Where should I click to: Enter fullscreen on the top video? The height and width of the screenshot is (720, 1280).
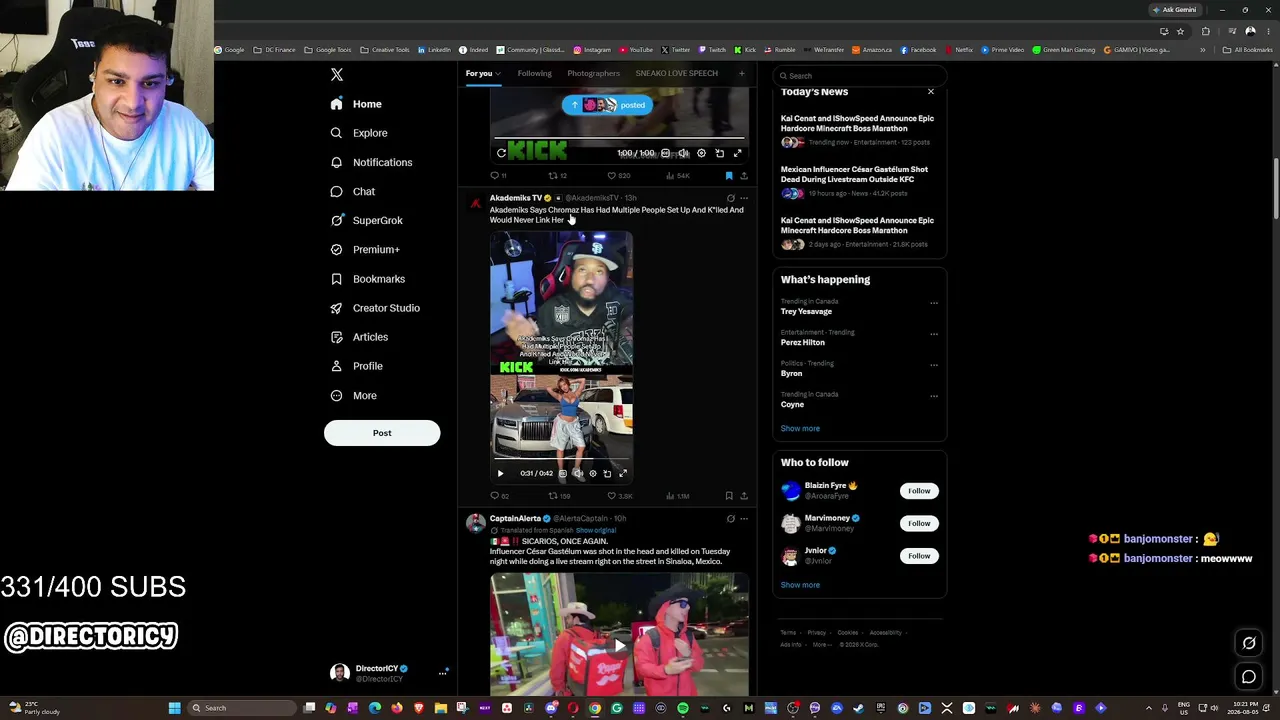click(738, 153)
